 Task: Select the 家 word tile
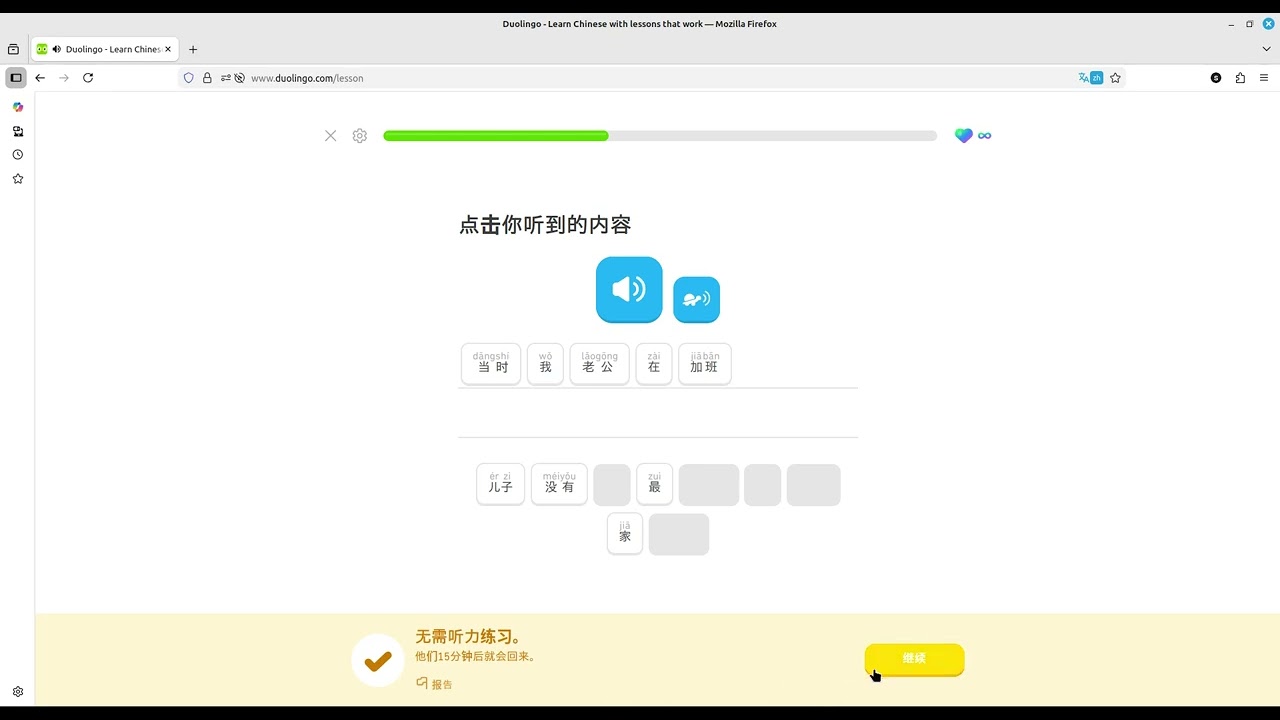click(x=625, y=534)
